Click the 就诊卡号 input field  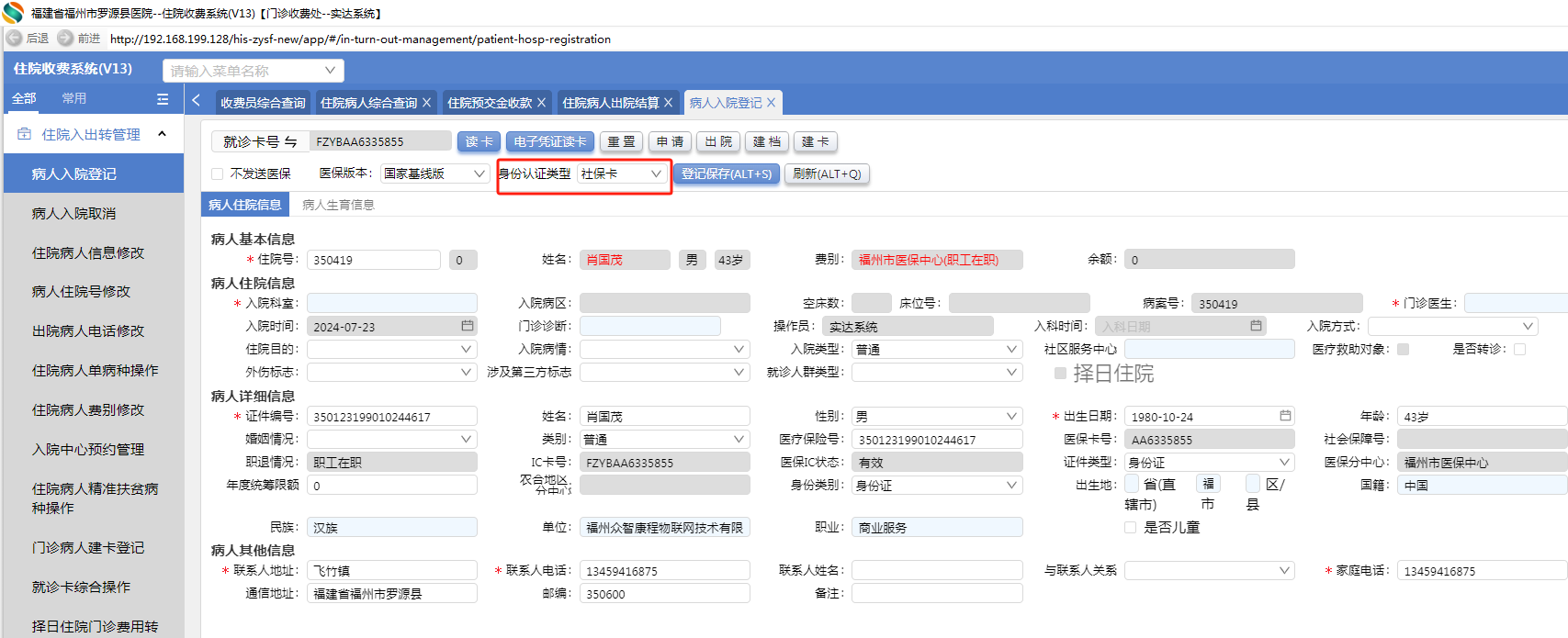[379, 141]
